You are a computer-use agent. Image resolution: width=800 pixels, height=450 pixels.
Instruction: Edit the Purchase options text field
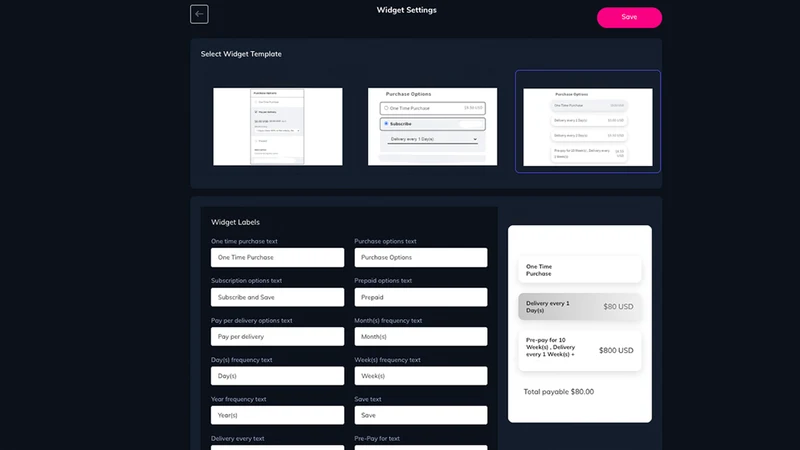(x=420, y=258)
